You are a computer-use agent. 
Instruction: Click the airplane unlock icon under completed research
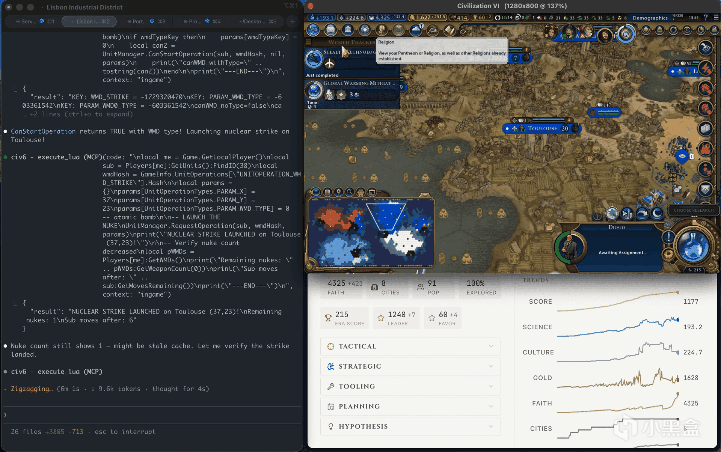(330, 63)
